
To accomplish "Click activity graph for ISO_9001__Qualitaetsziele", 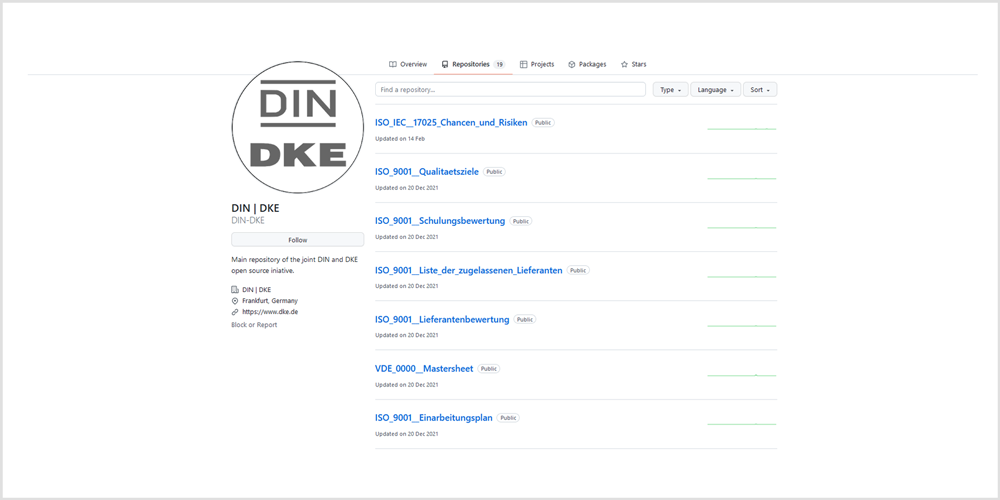I will point(742,178).
